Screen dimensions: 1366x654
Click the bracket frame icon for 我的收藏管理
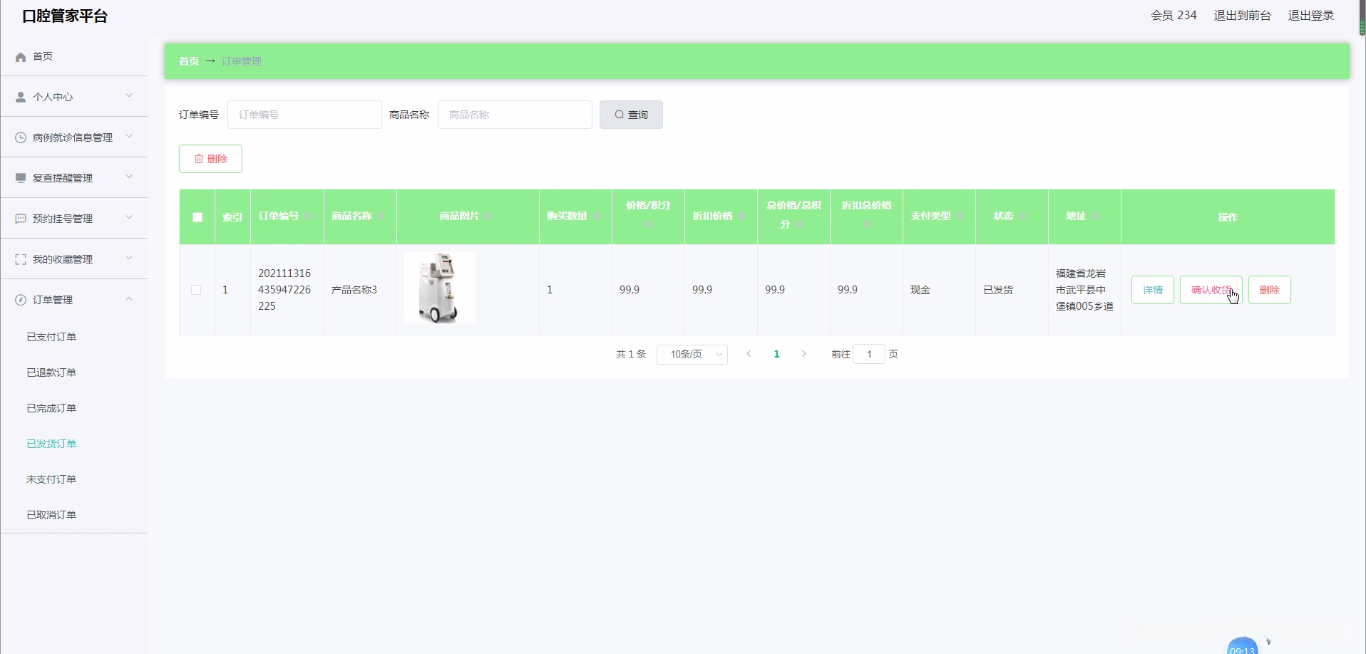[21, 259]
